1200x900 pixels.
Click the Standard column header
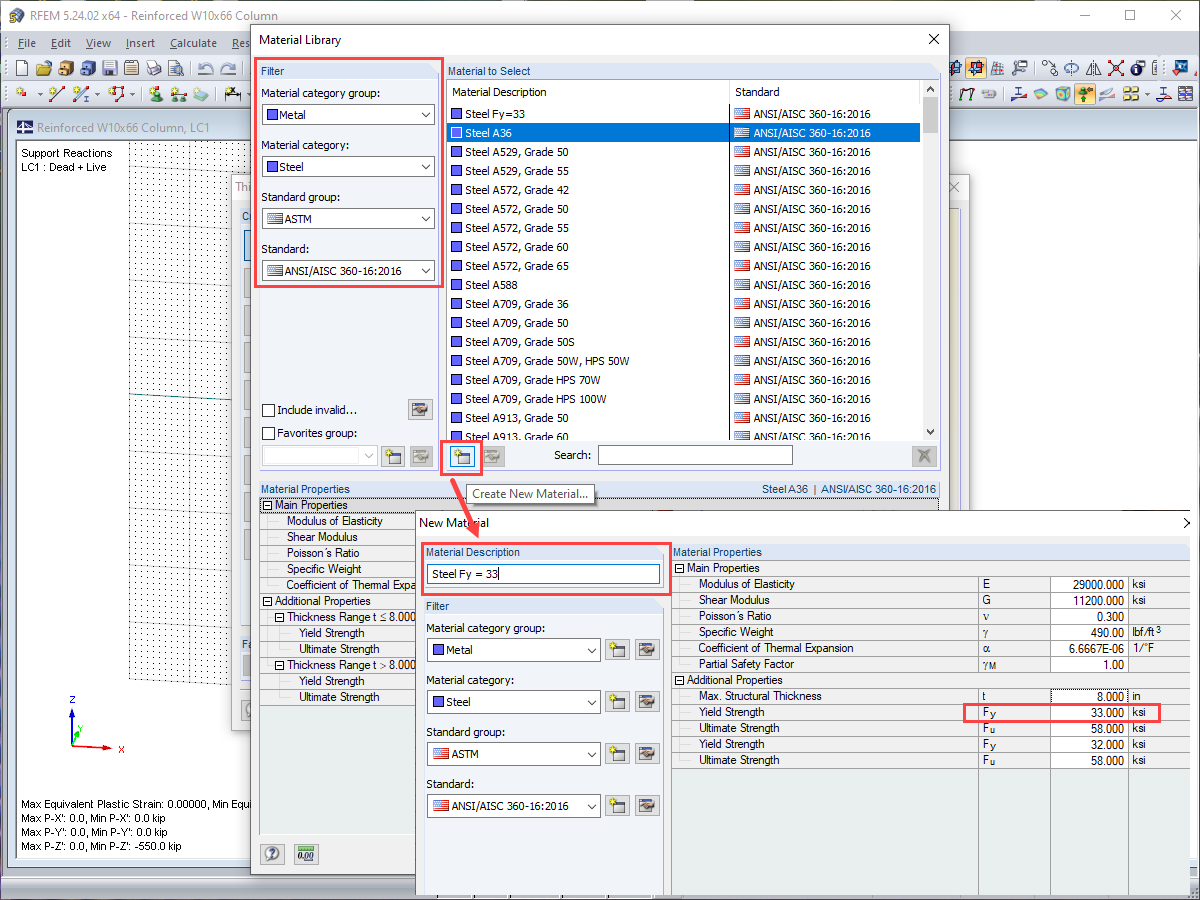(825, 92)
